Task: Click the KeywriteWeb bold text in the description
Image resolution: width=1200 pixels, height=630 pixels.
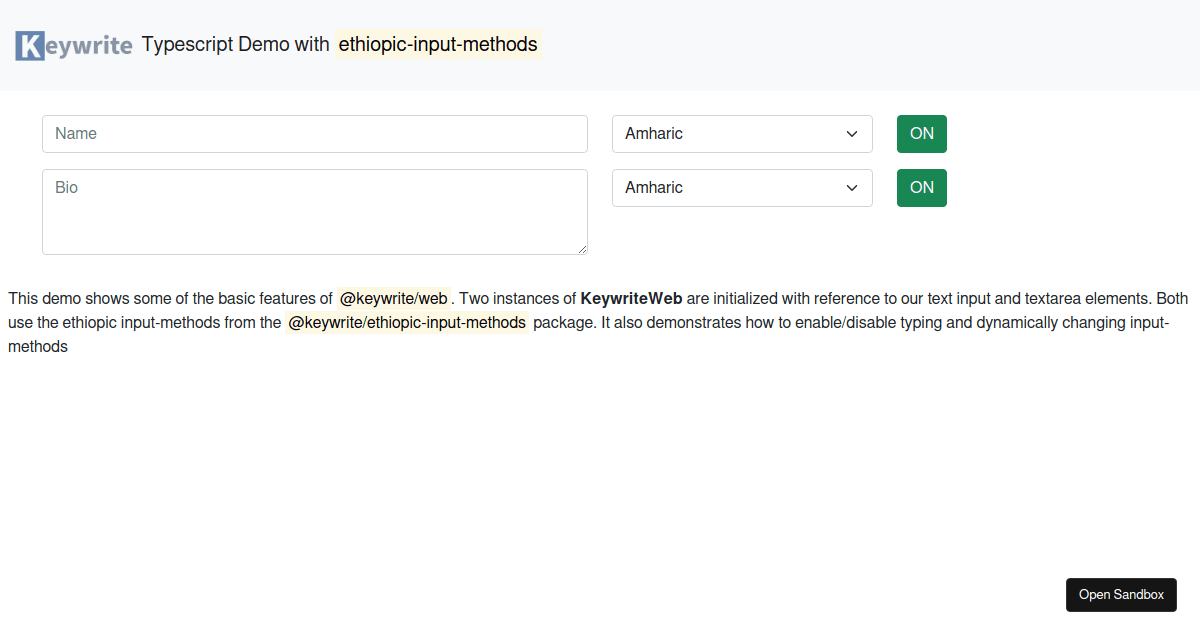Action: pyautogui.click(x=633, y=298)
